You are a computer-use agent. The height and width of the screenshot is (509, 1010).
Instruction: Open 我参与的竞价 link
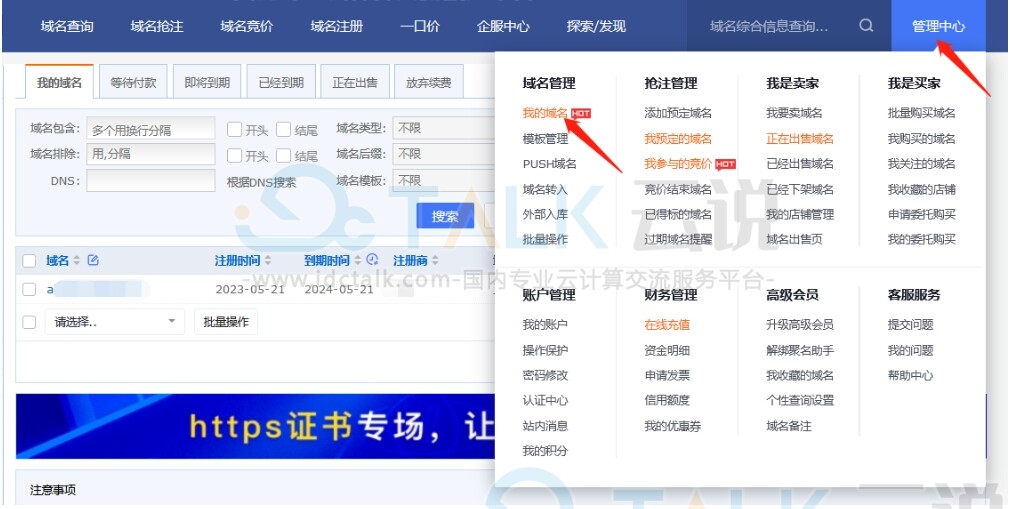[x=678, y=164]
